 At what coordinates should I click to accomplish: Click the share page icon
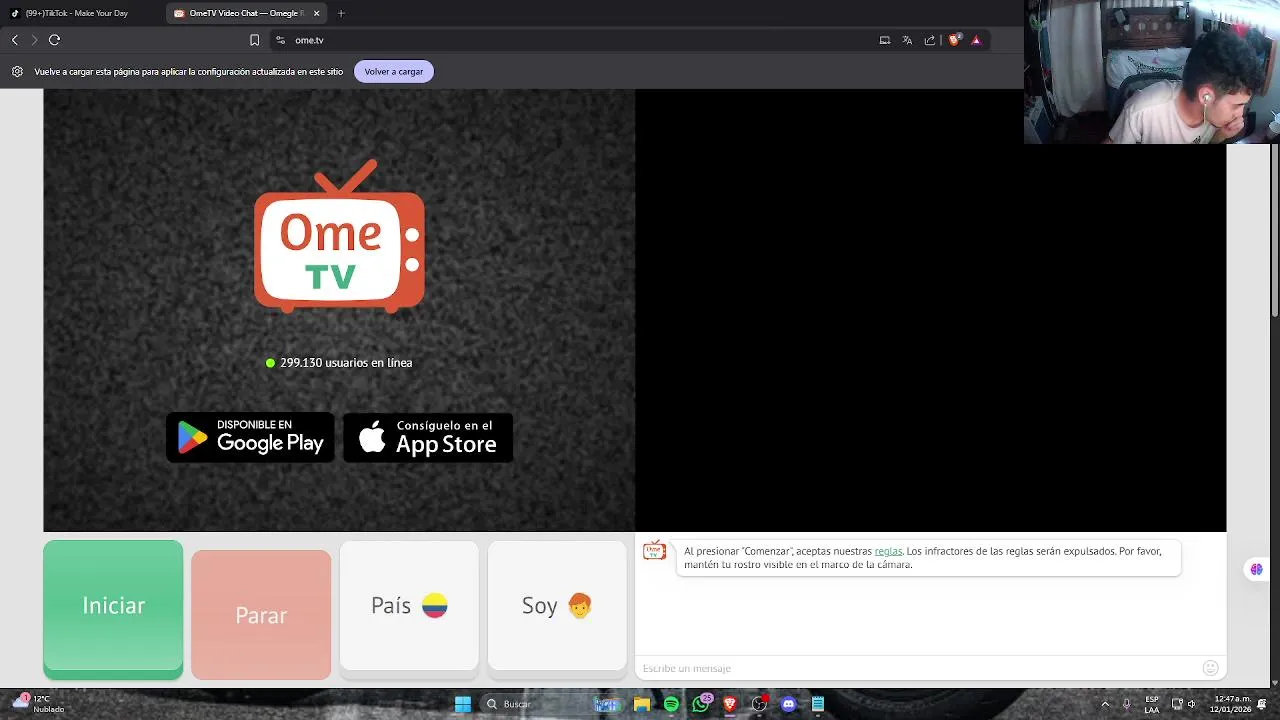click(930, 40)
